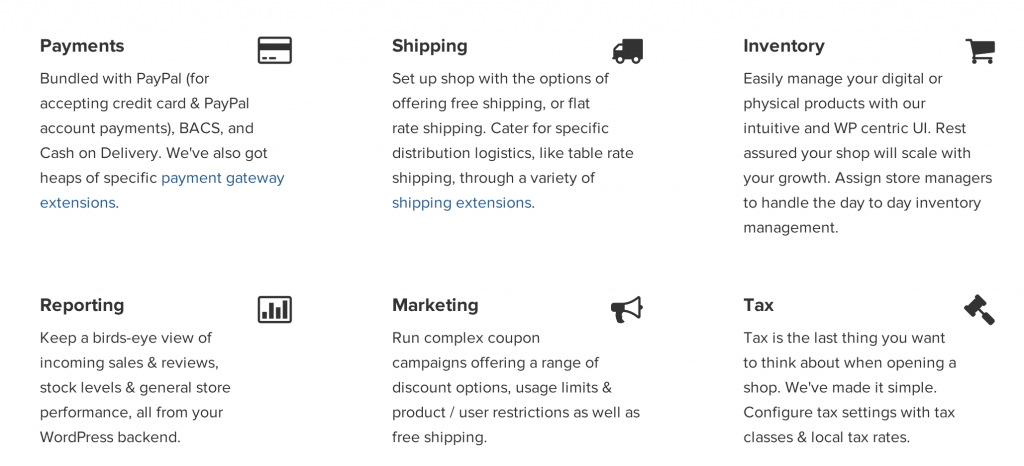Click the Marketing text about coupon campaigns
The width and height of the screenshot is (1024, 466).
516,388
